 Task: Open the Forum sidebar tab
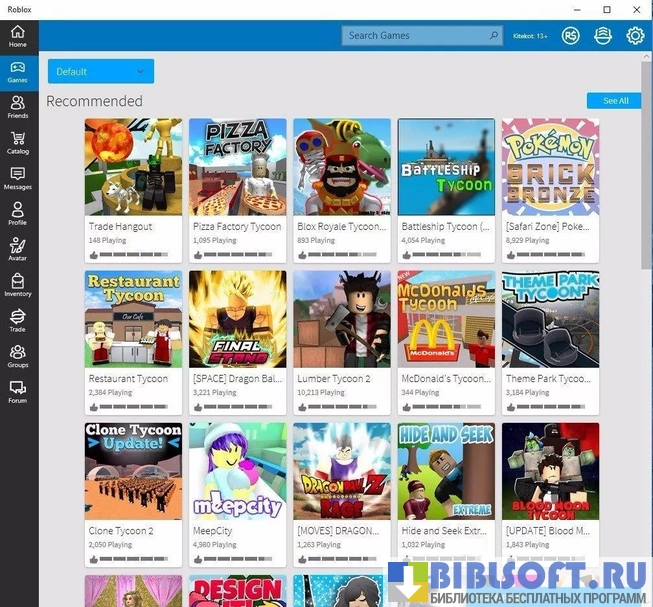[x=18, y=390]
